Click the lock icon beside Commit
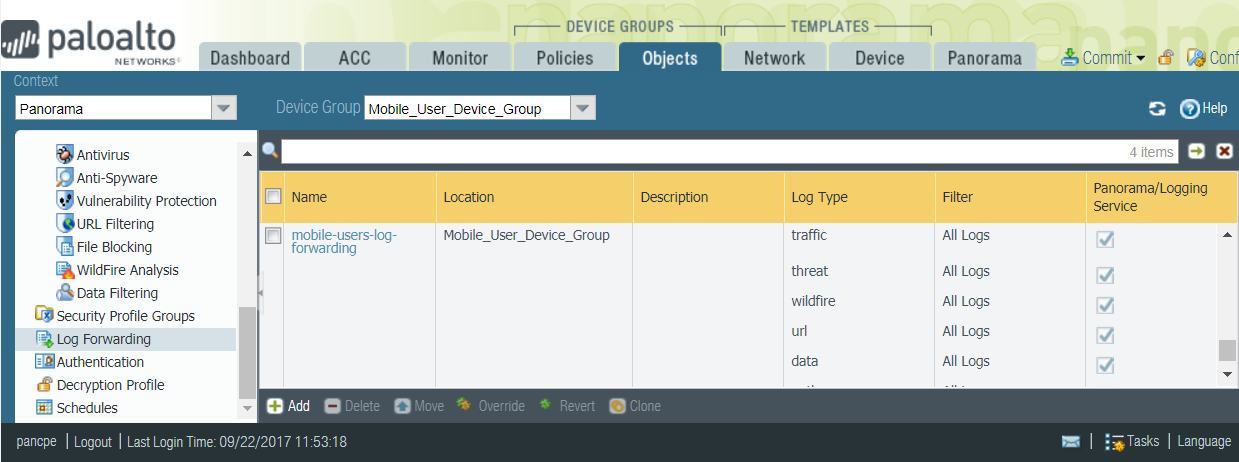The image size is (1239, 462). click(1166, 58)
